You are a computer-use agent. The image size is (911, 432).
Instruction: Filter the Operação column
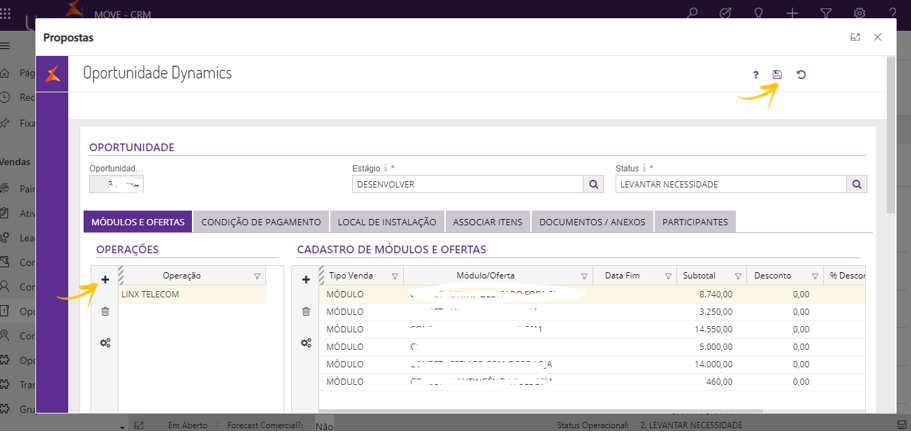(257, 276)
